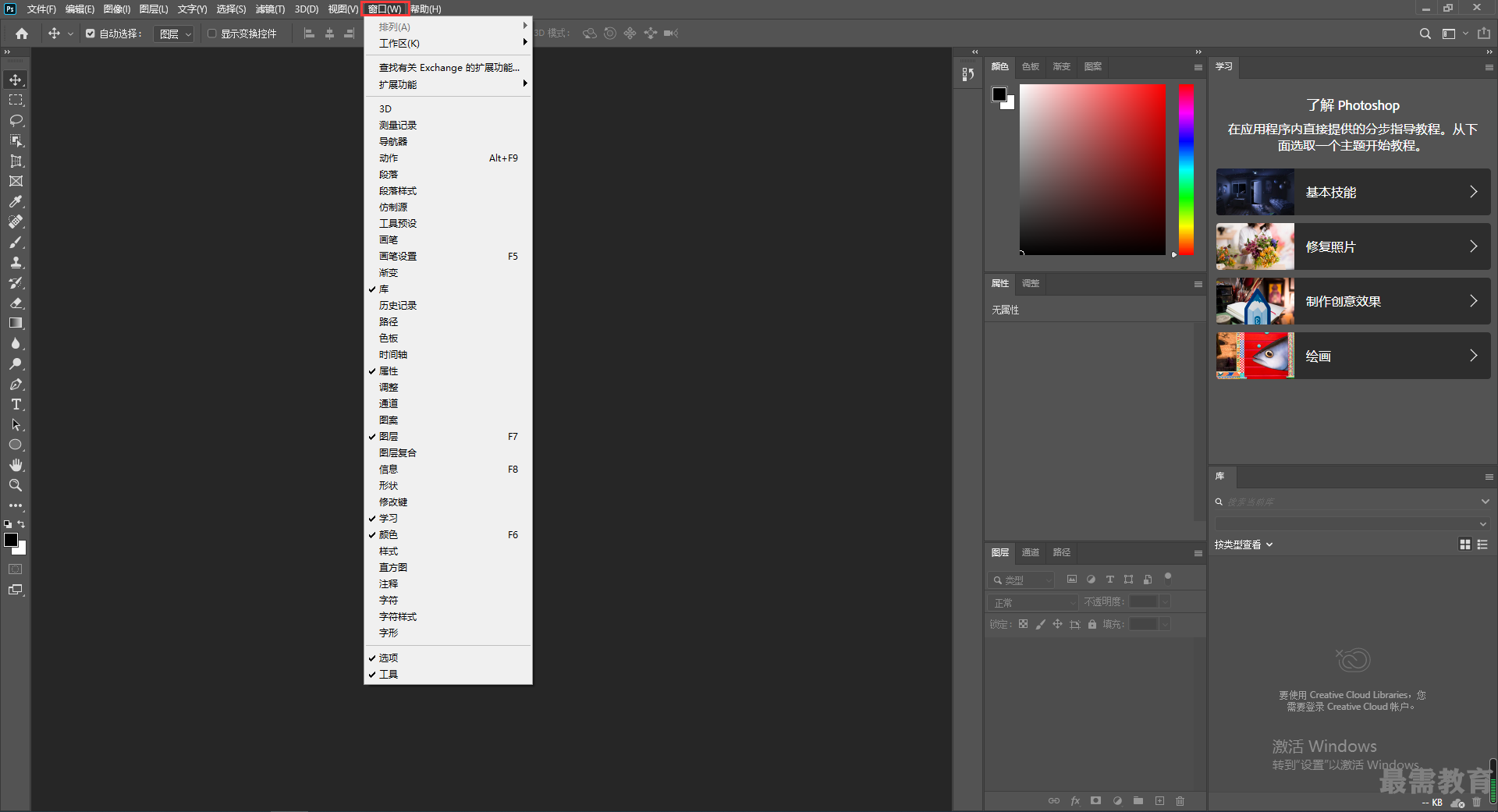Select the Zoom tool

click(x=16, y=485)
